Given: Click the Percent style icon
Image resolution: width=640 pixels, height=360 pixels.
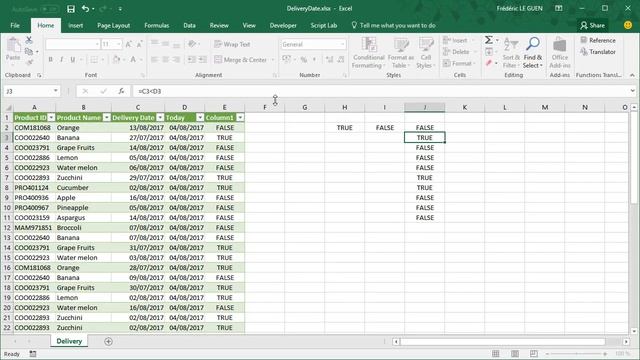Looking at the screenshot, I should pos(304,60).
